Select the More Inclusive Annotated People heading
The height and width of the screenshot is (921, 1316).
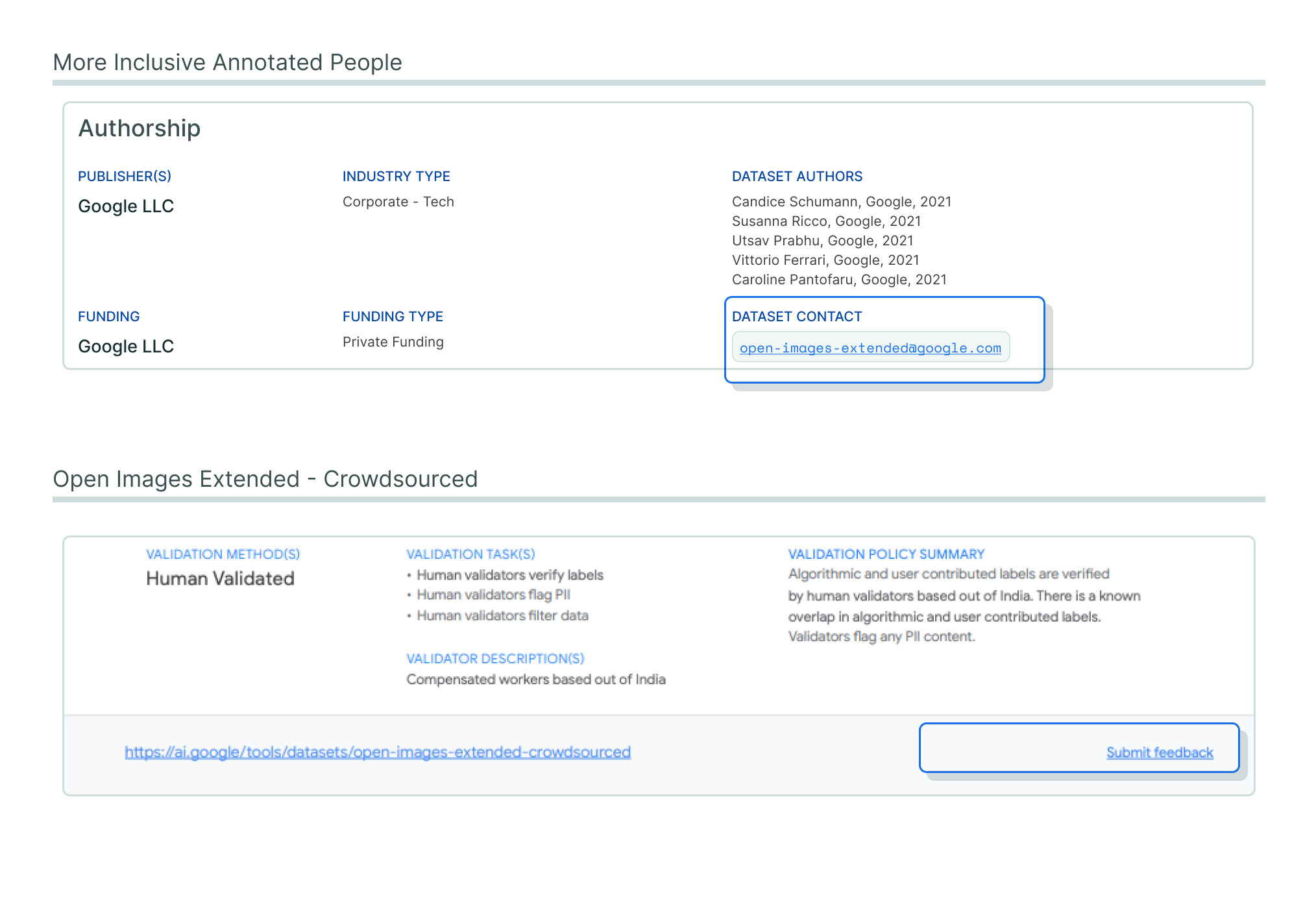[x=227, y=62]
